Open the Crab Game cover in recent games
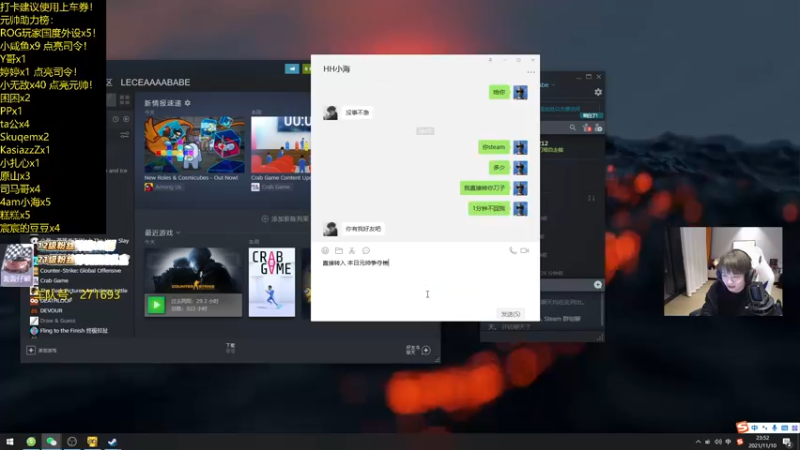The width and height of the screenshot is (800, 450). tap(272, 282)
